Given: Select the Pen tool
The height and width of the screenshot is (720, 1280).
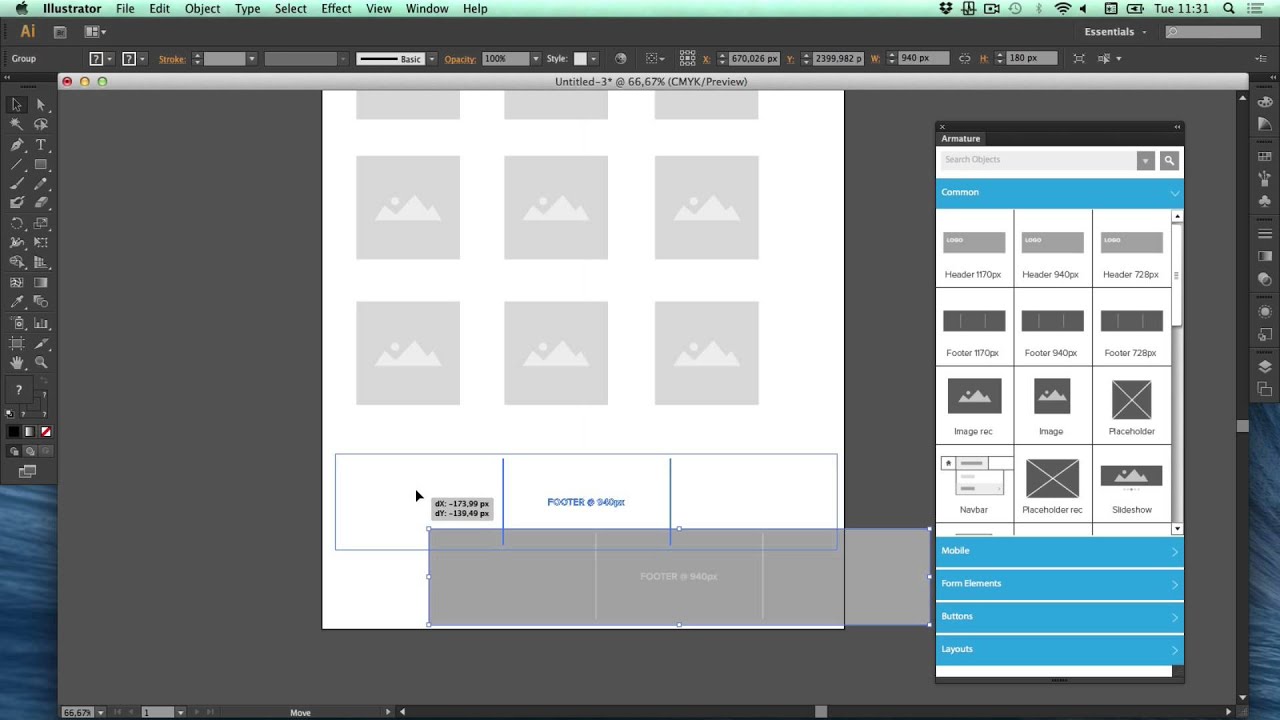Looking at the screenshot, I should coord(17,144).
